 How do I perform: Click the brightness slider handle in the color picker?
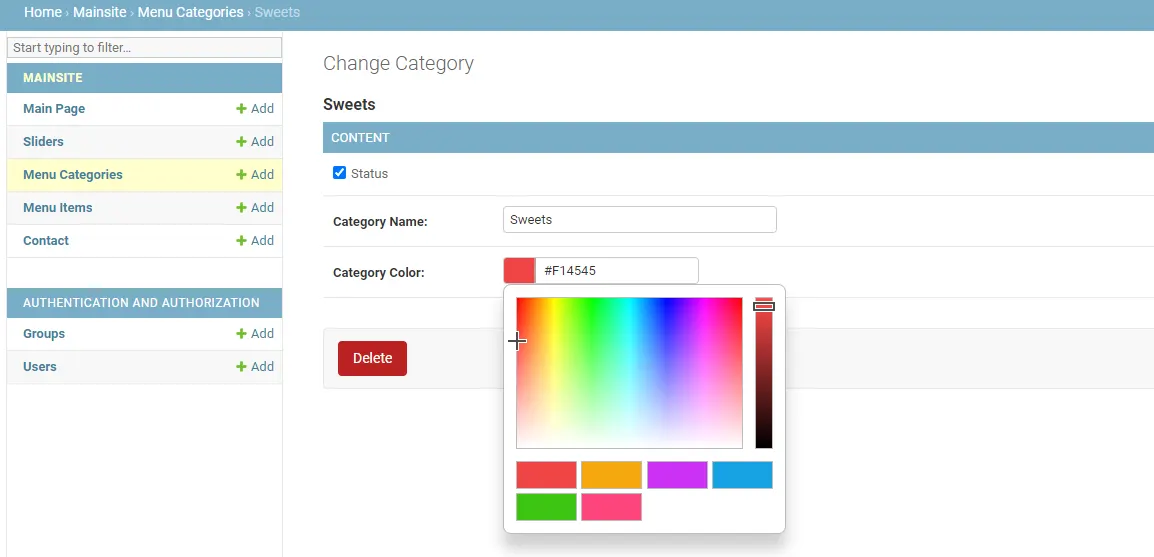tap(764, 306)
